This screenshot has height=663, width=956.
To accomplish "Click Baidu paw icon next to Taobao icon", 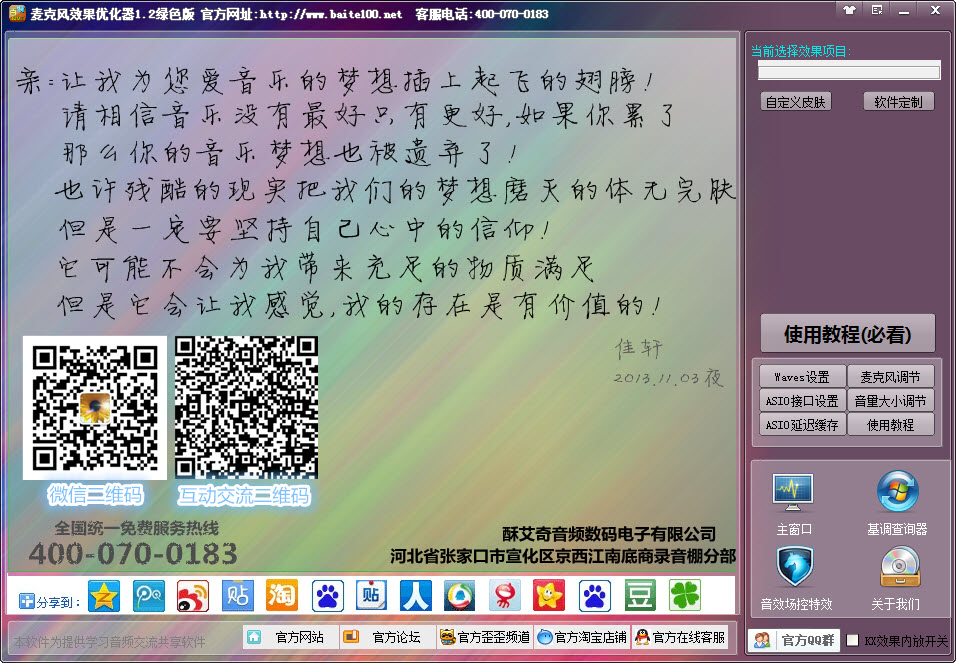I will click(327, 596).
